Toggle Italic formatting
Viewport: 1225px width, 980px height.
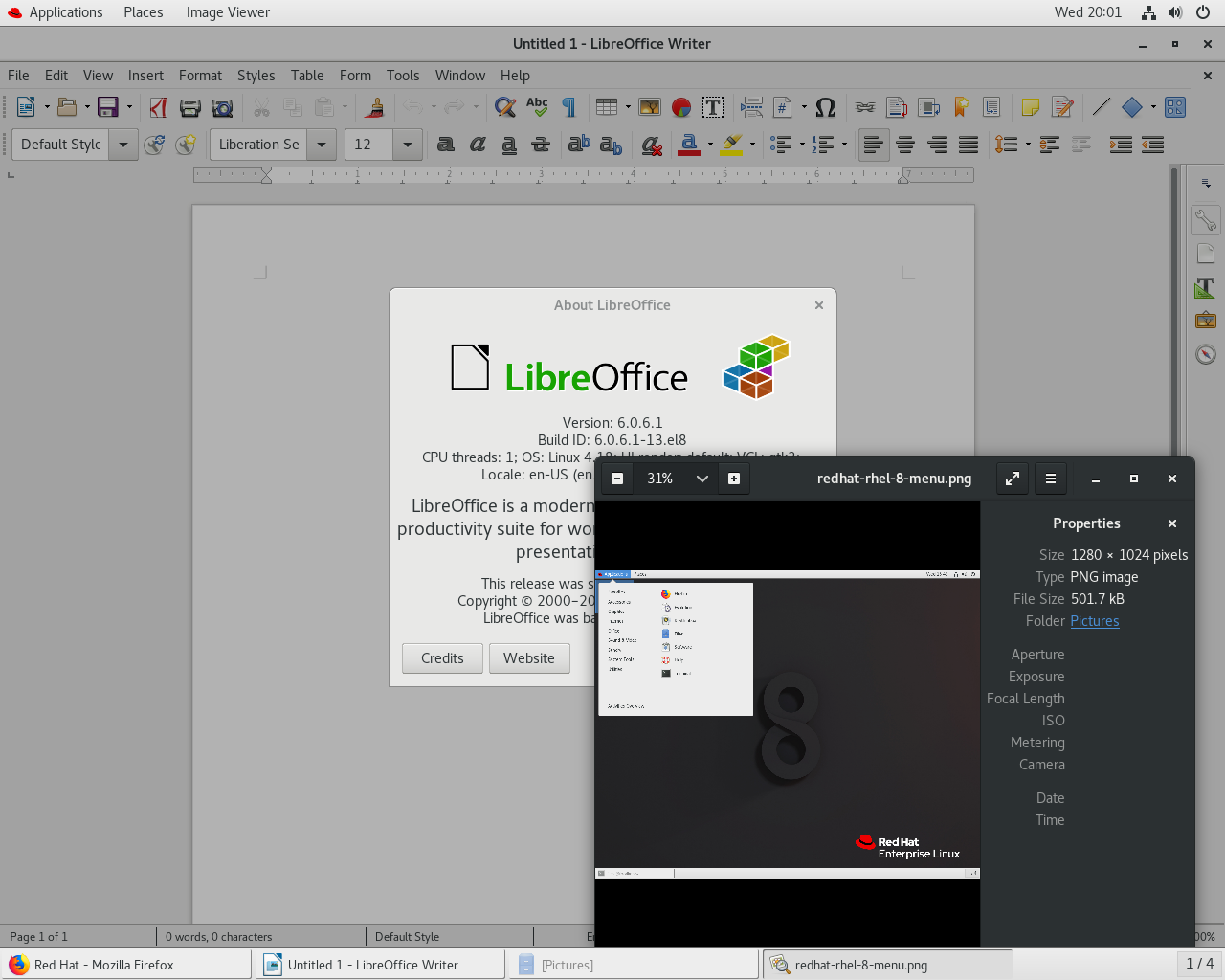[x=477, y=145]
